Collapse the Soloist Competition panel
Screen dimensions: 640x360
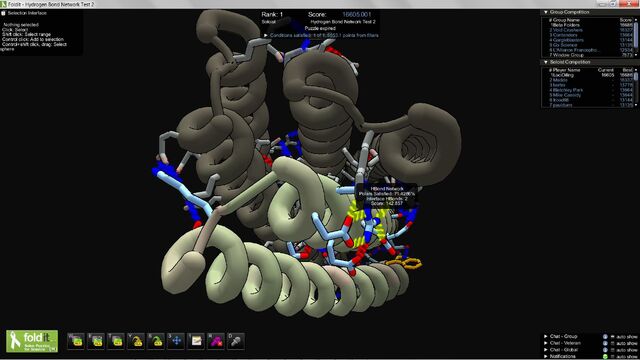pos(546,62)
